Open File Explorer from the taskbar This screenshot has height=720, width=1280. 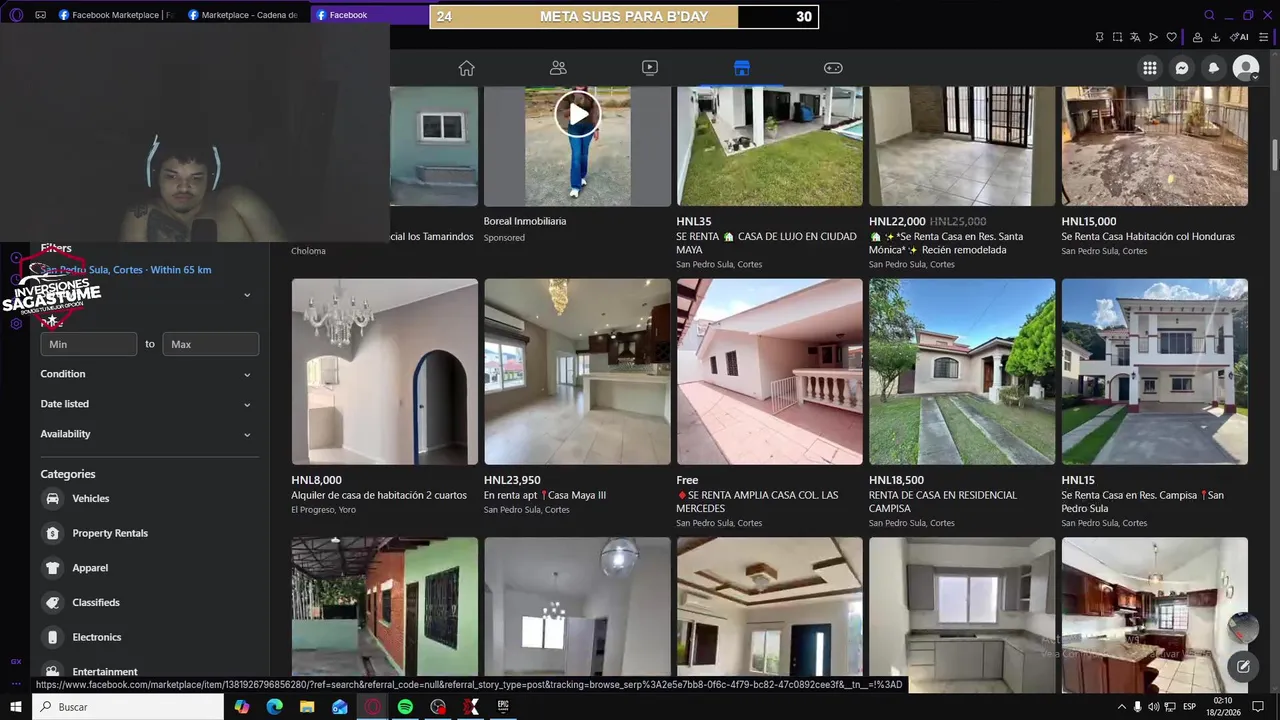point(307,707)
